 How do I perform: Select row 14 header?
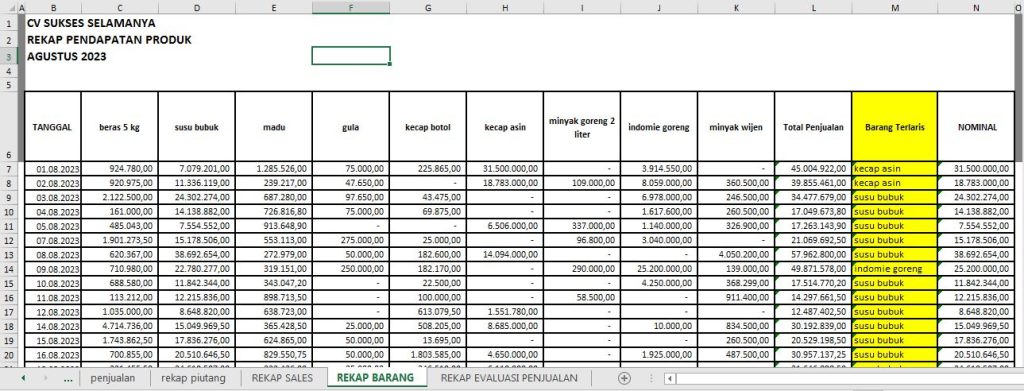tap(8, 268)
